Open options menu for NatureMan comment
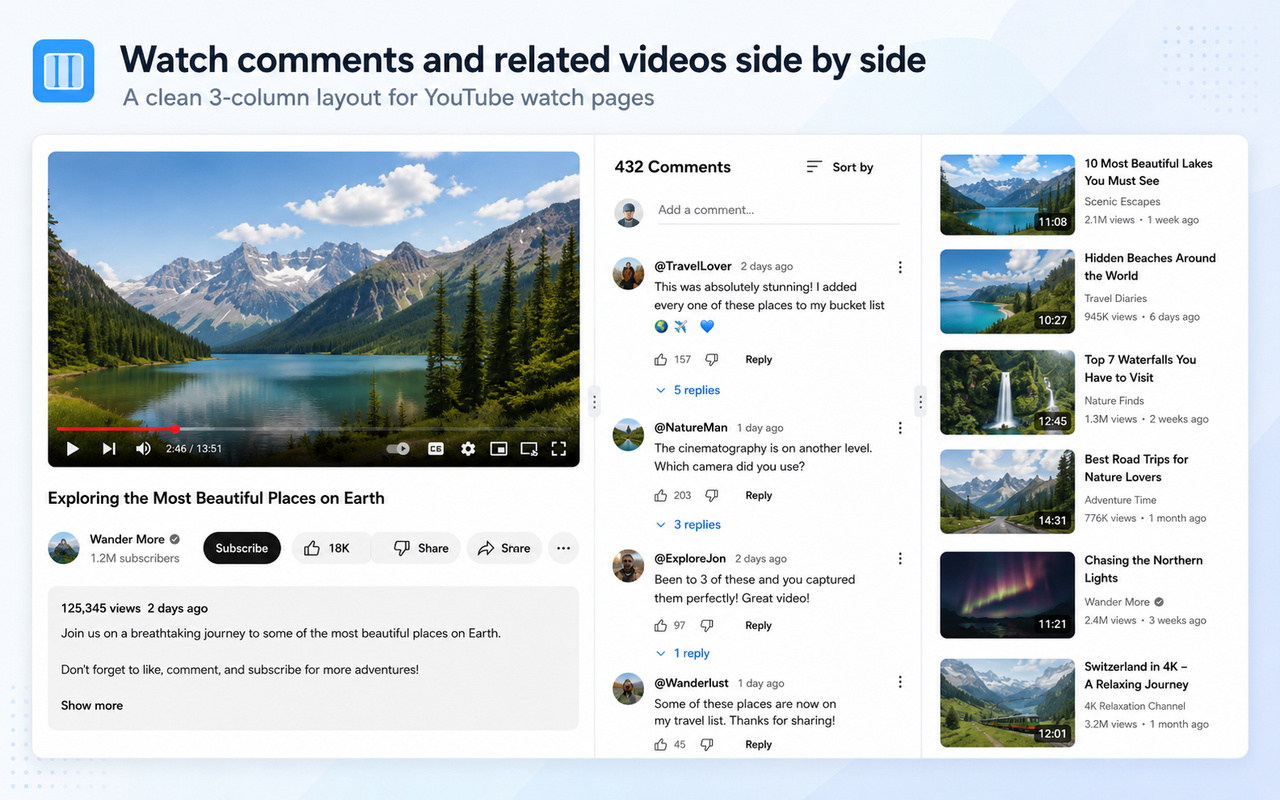The image size is (1280, 800). pos(900,428)
